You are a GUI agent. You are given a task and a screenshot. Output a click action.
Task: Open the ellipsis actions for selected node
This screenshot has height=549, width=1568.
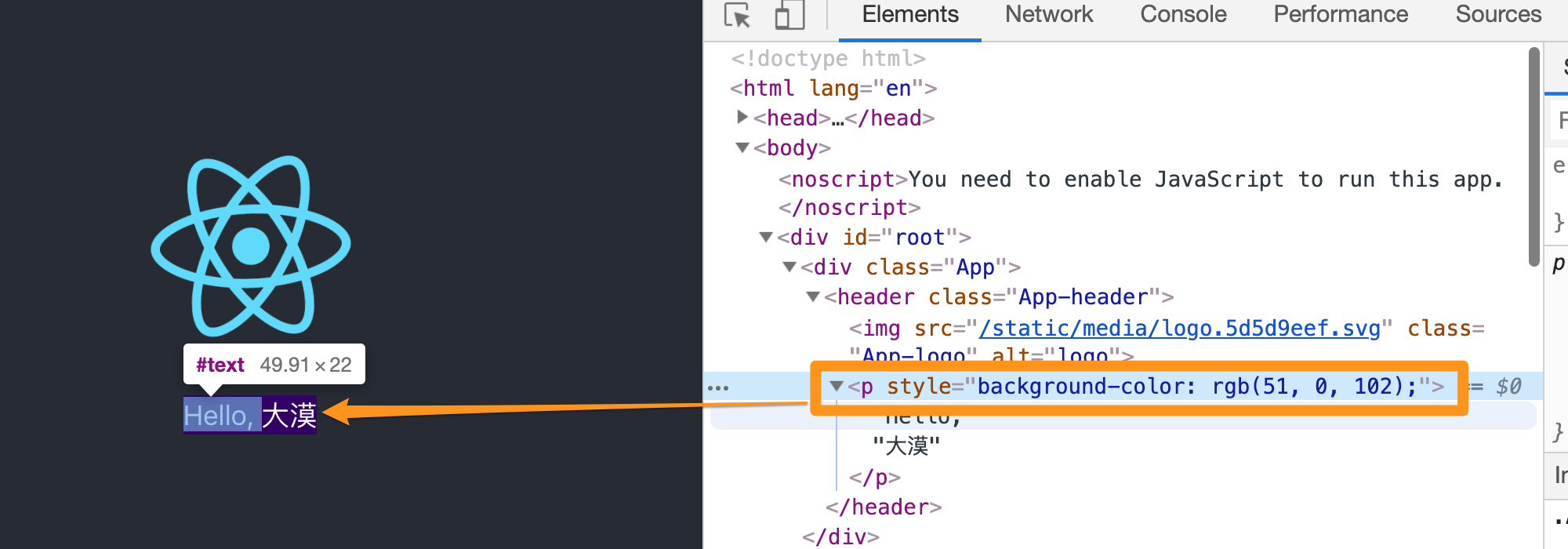tap(717, 387)
